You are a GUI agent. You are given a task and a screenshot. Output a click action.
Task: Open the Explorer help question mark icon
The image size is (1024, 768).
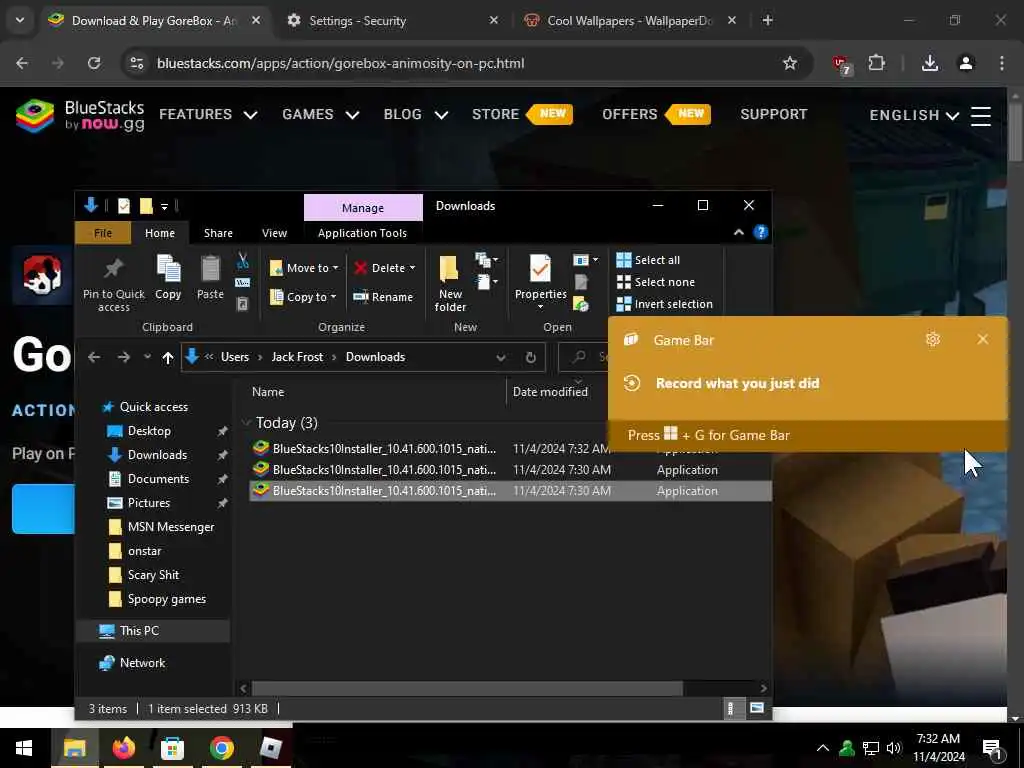(x=761, y=232)
